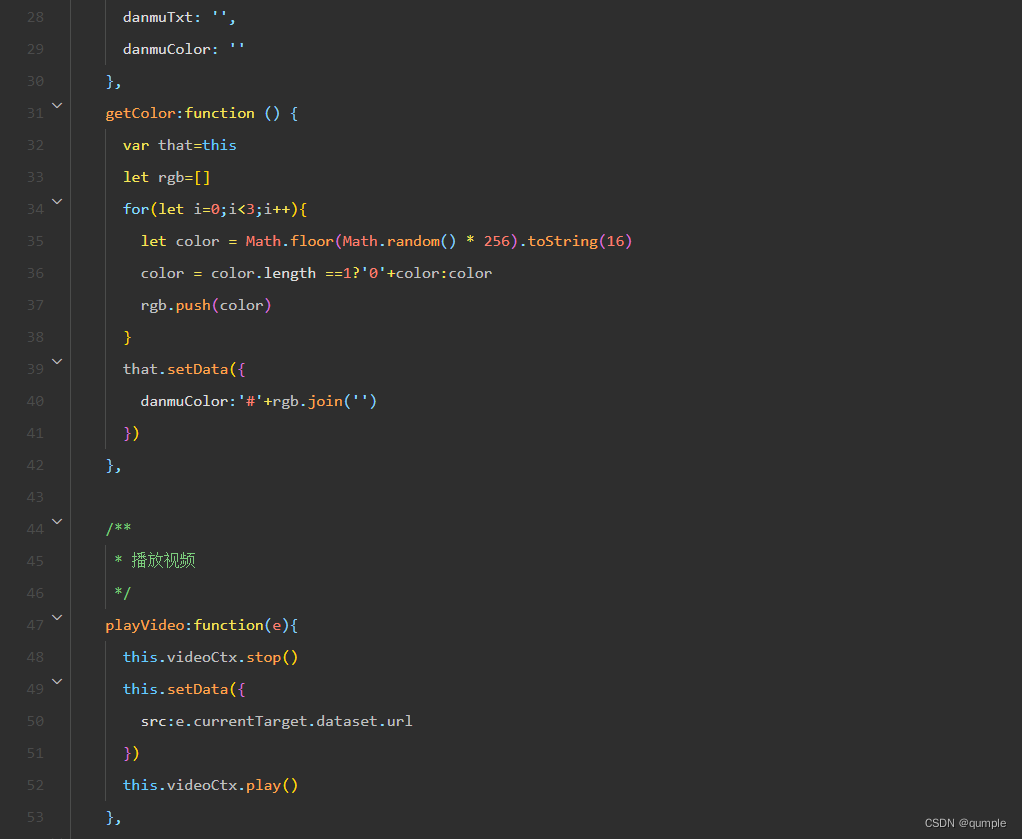Click line number 41 in the gutter

pyautogui.click(x=35, y=433)
